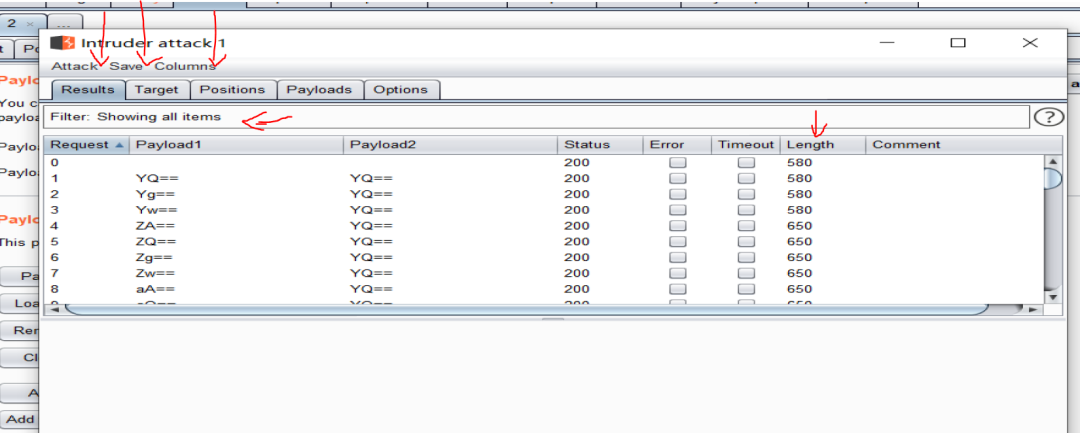This screenshot has height=433, width=1080.
Task: Open the Attack menu
Action: click(x=74, y=66)
